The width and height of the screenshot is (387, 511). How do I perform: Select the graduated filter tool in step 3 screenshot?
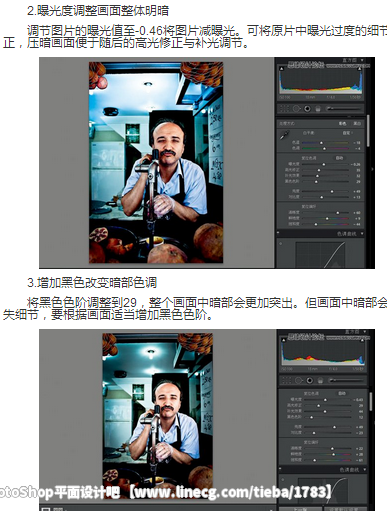point(320,380)
